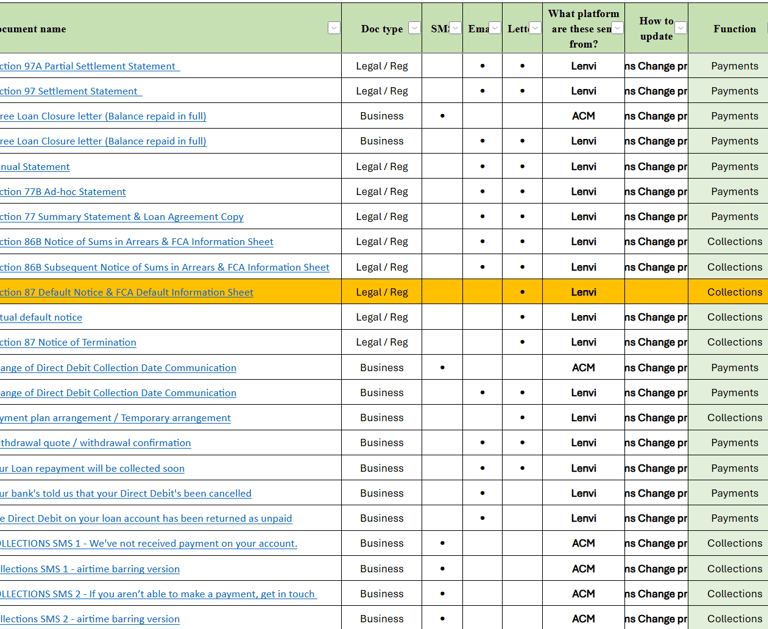Image resolution: width=768 pixels, height=629 pixels.
Task: Open the Section 87 Notice of Termination link
Action: [68, 342]
